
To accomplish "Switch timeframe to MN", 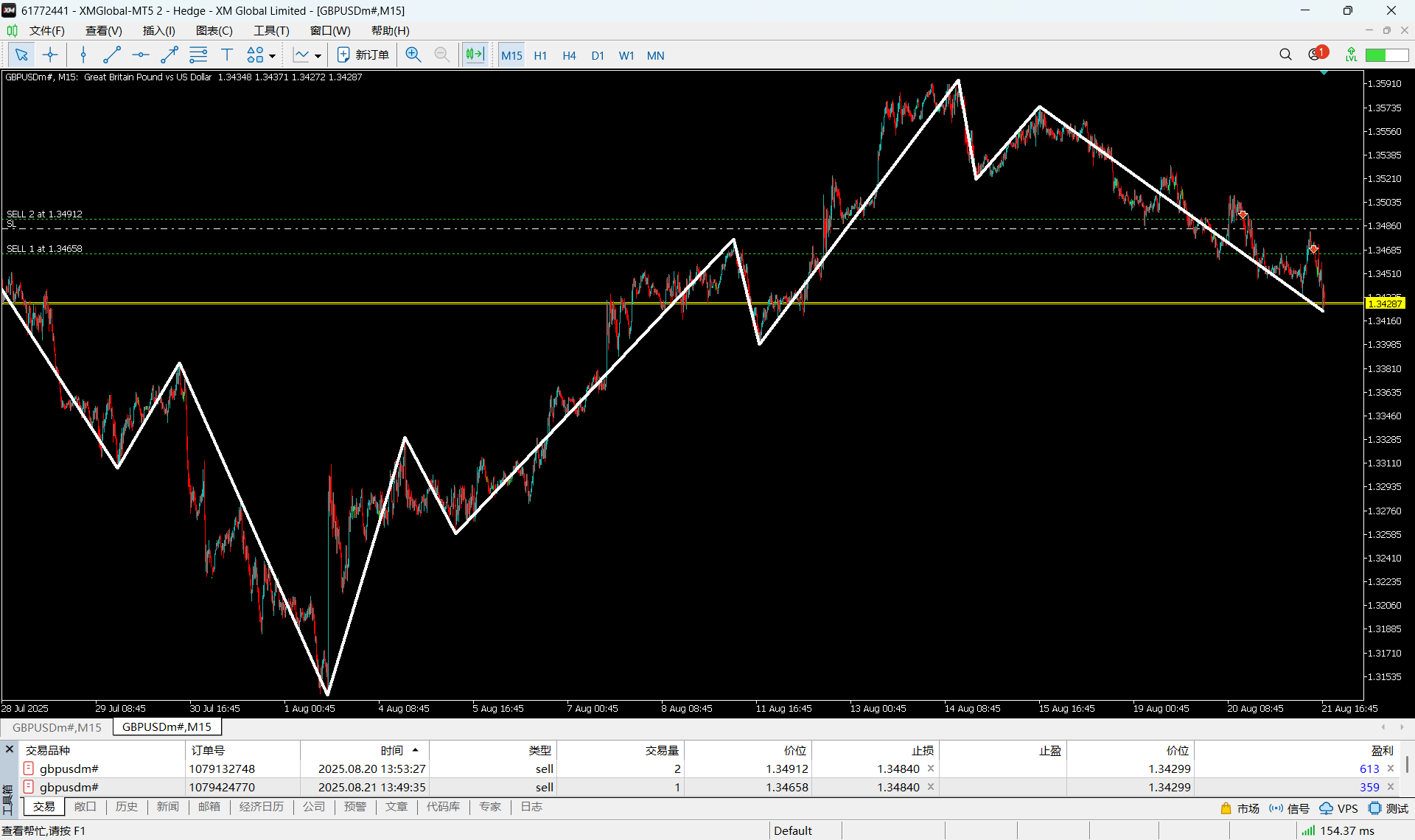I will (655, 56).
